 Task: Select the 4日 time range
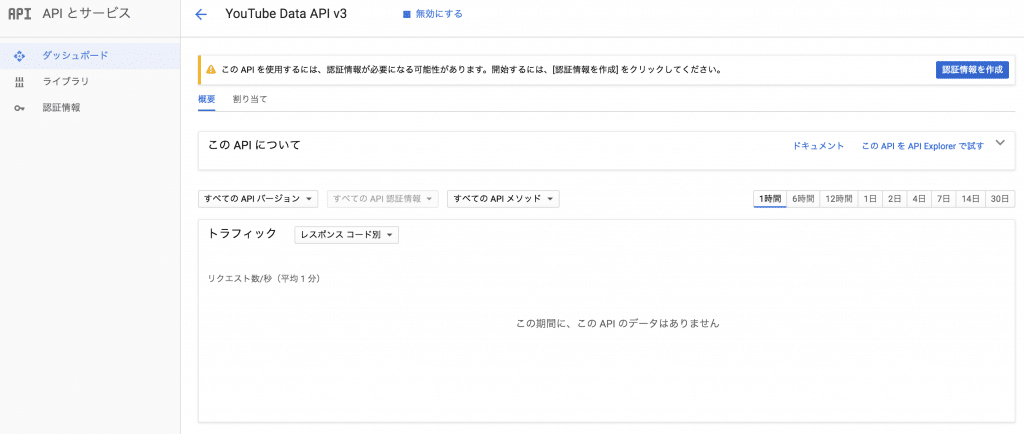[919, 199]
